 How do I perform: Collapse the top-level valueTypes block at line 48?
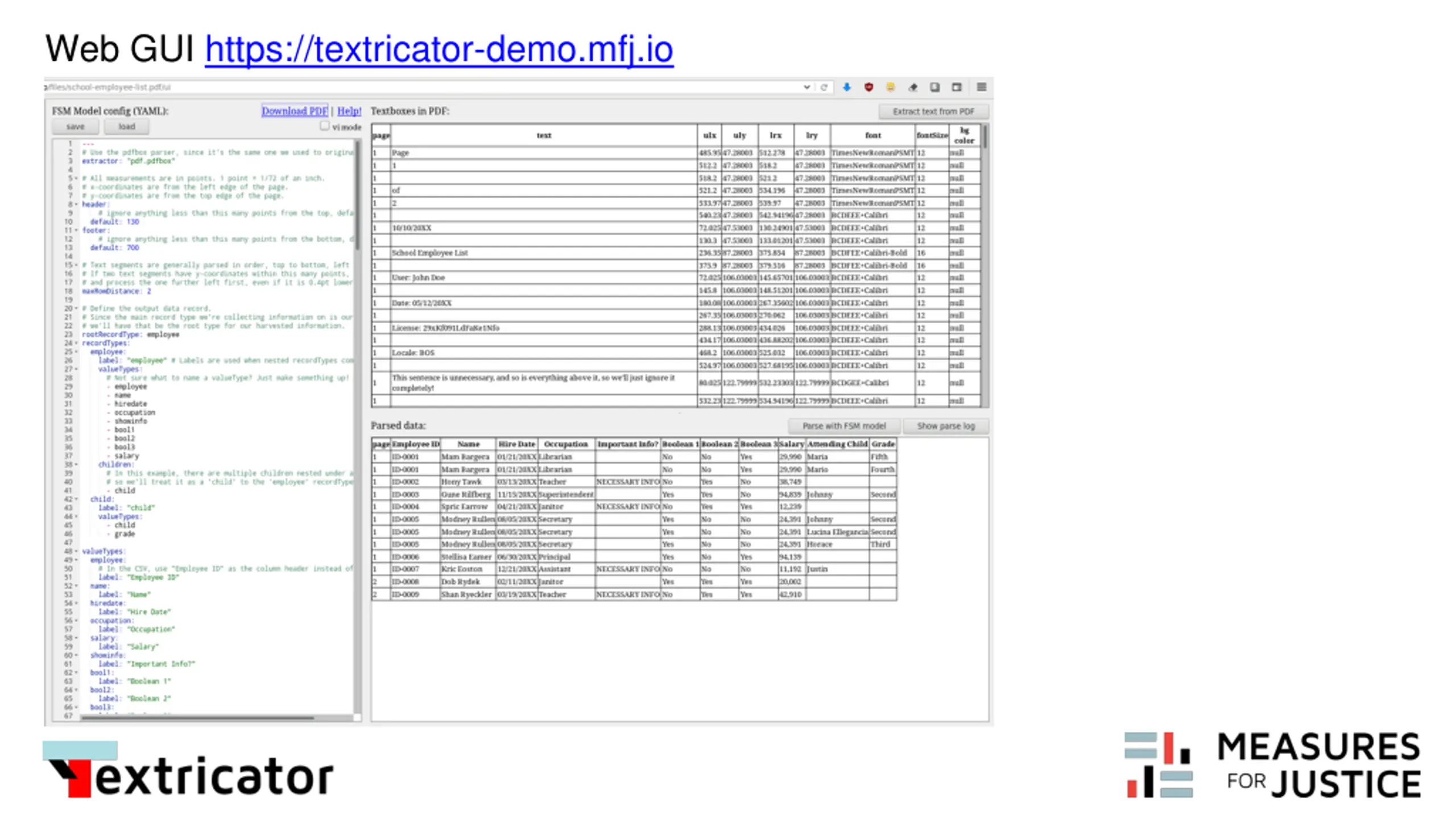click(76, 551)
